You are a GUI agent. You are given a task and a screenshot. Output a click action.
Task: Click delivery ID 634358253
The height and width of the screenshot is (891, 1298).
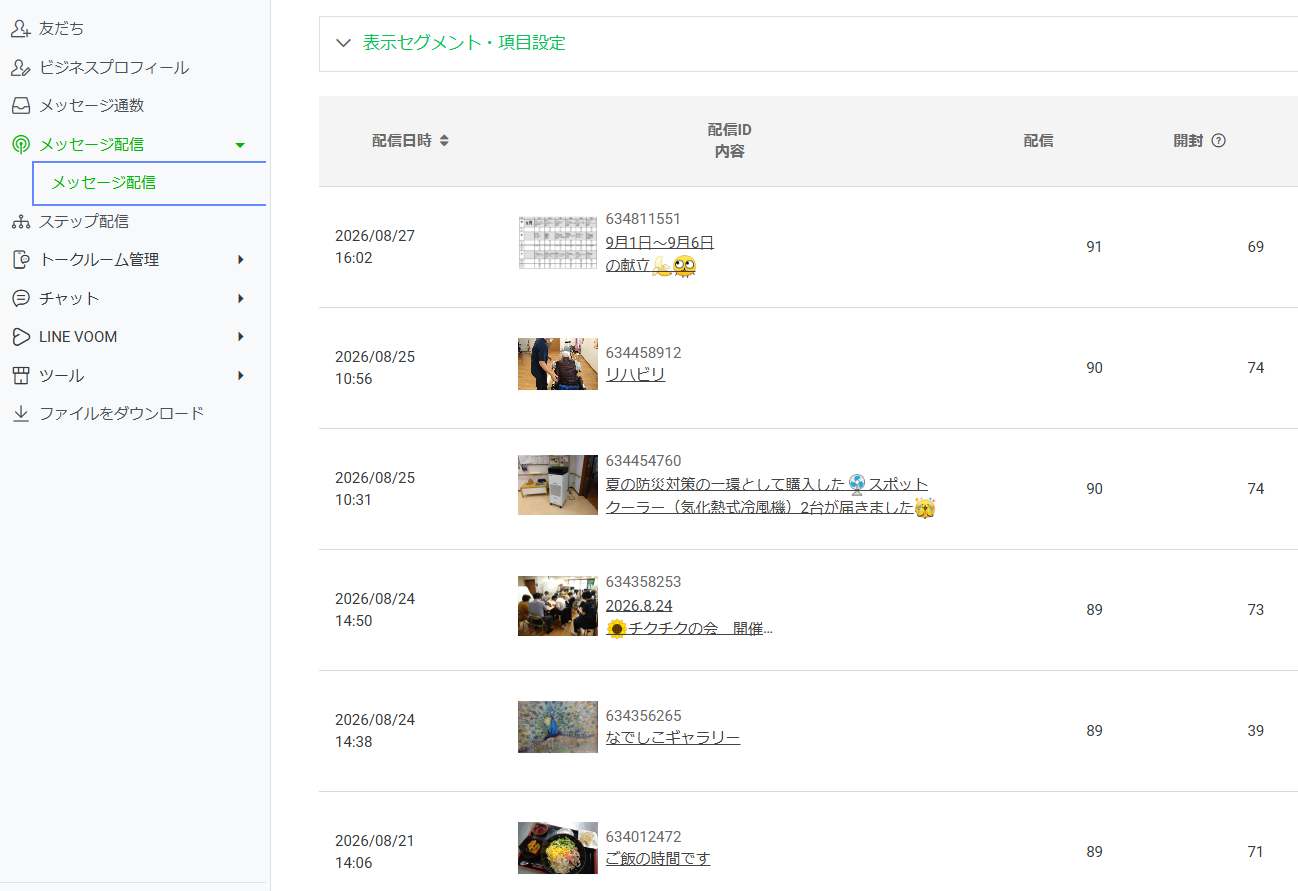(x=643, y=582)
